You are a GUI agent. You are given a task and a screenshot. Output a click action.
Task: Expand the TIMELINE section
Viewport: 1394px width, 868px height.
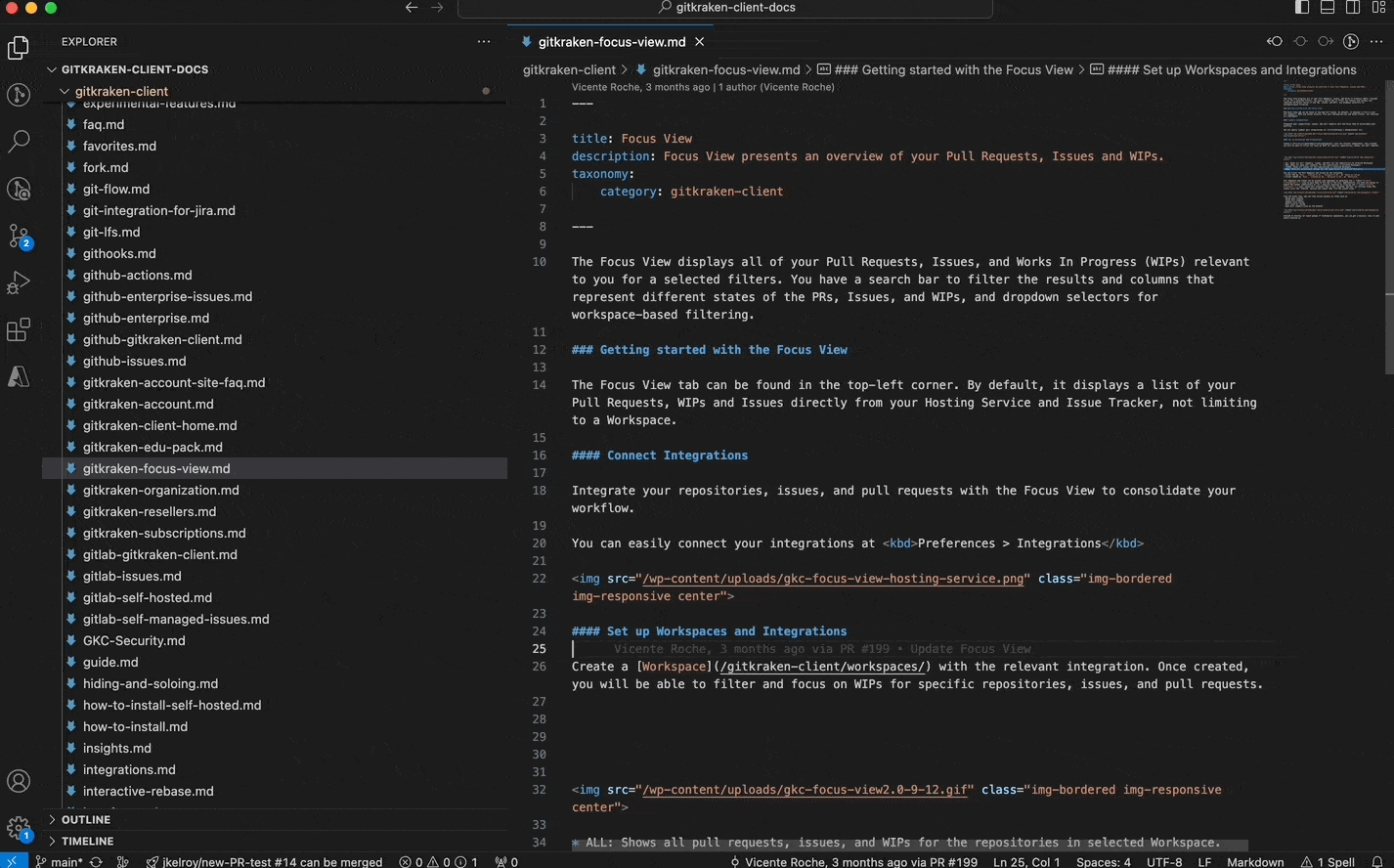pyautogui.click(x=87, y=841)
